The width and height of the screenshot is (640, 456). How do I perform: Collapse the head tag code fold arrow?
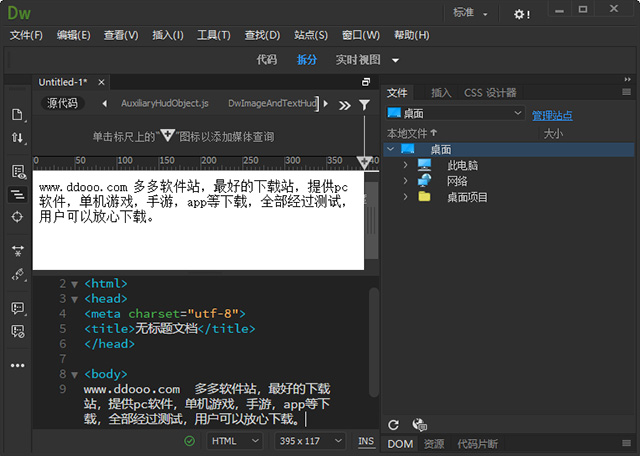coord(75,300)
